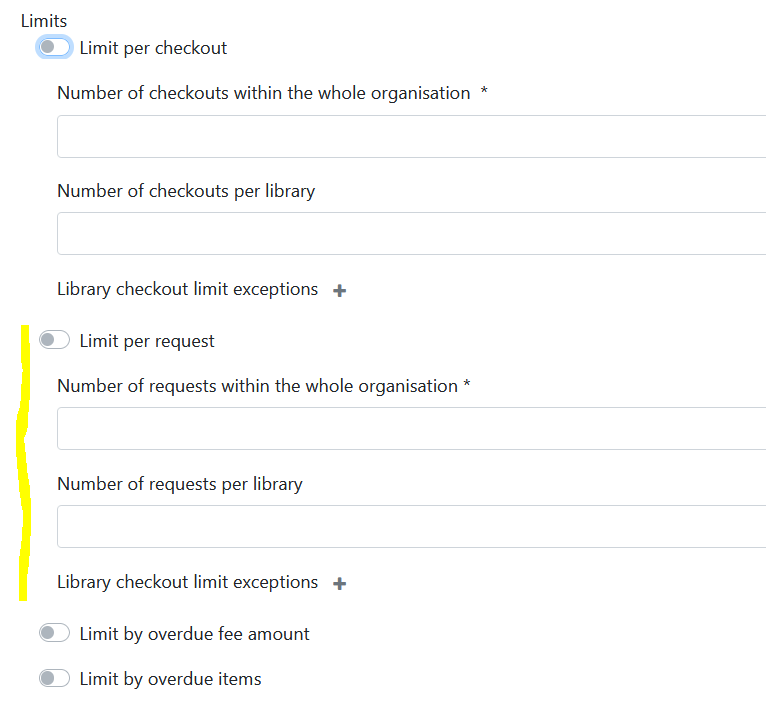The width and height of the screenshot is (766, 708).
Task: Click the "Number of checkouts within the whole organisation" label
Action: [263, 93]
